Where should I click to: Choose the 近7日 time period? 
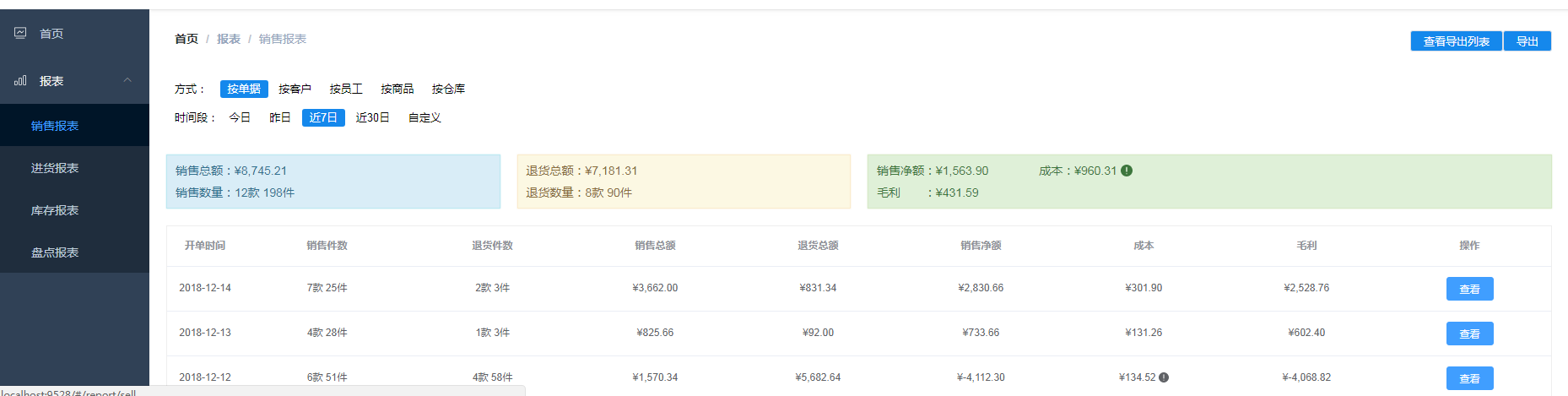(x=323, y=117)
